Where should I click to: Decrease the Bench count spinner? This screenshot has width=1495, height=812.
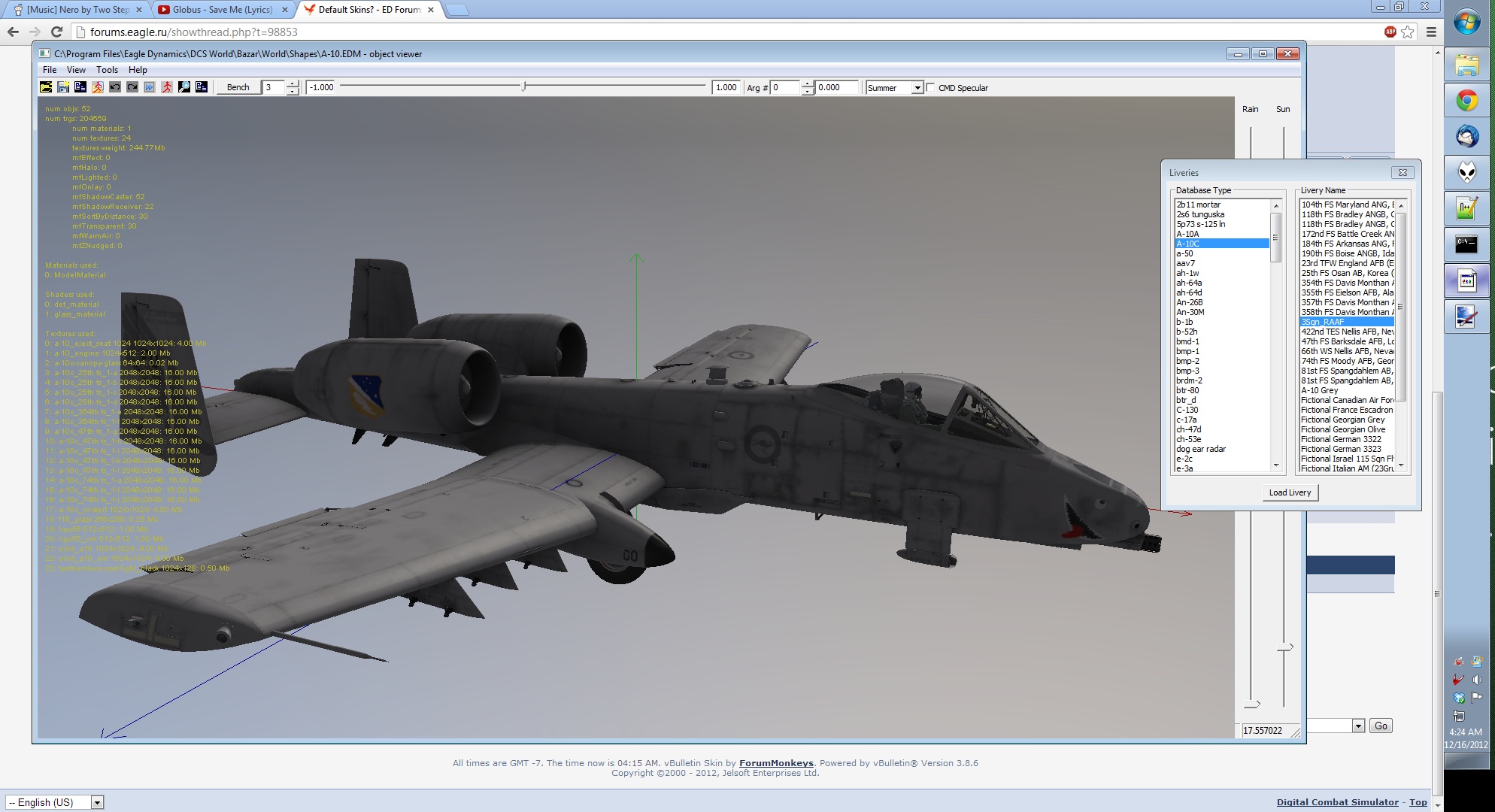click(x=293, y=91)
